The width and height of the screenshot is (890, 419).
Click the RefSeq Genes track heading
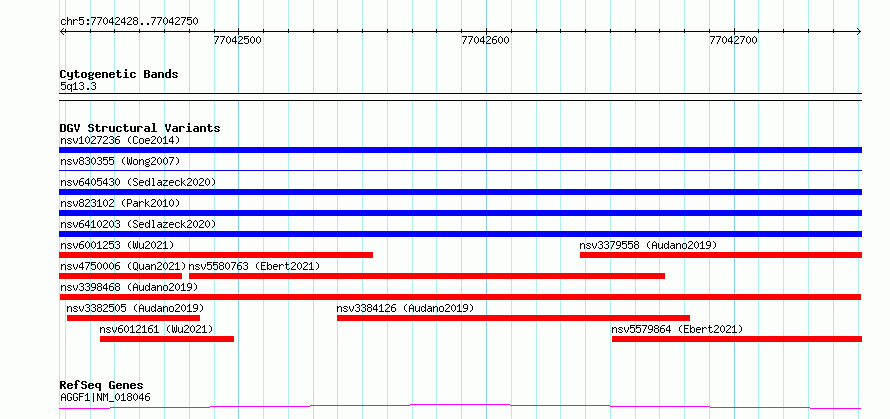(x=101, y=386)
